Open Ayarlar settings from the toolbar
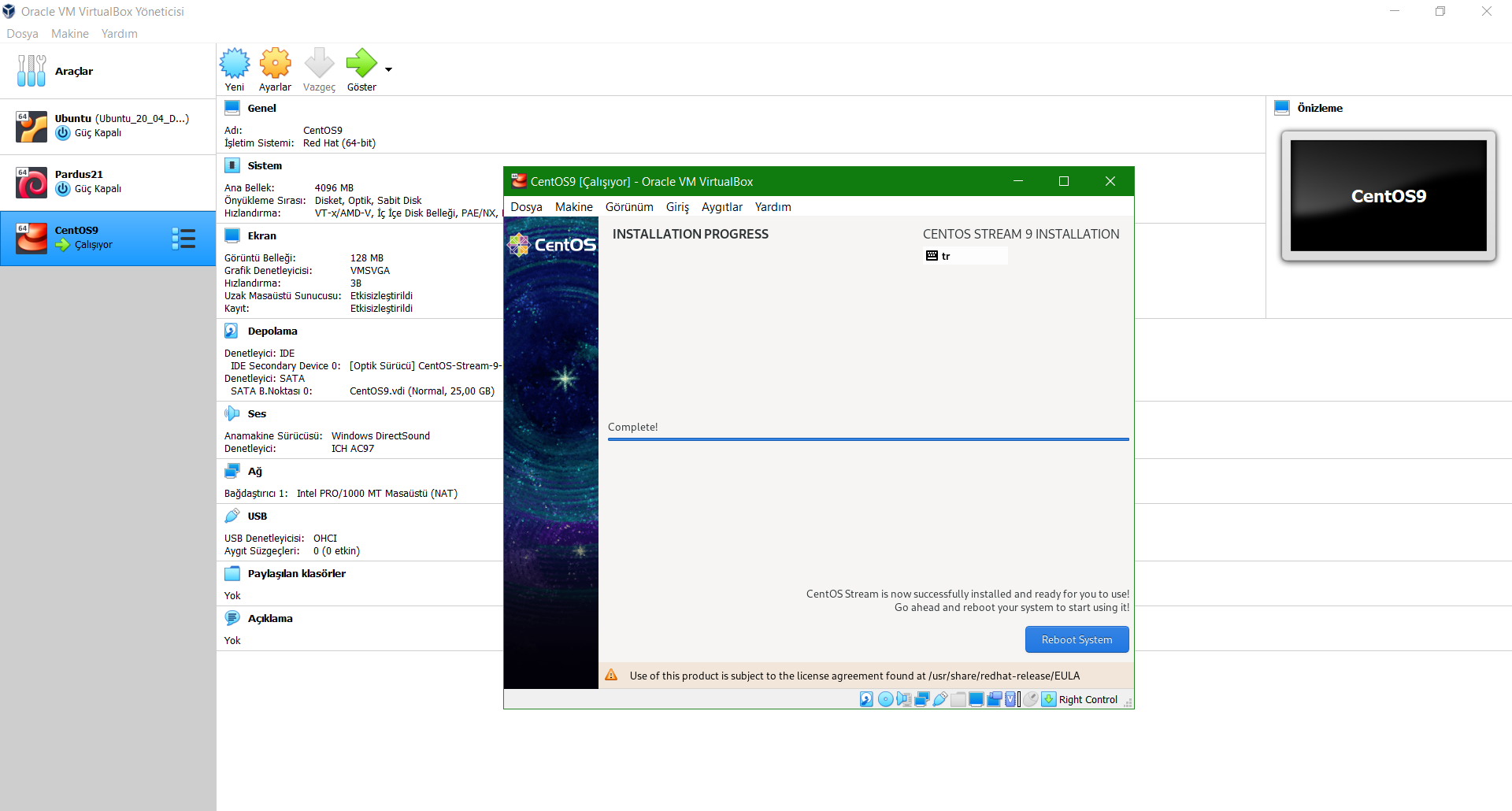 coord(276,63)
